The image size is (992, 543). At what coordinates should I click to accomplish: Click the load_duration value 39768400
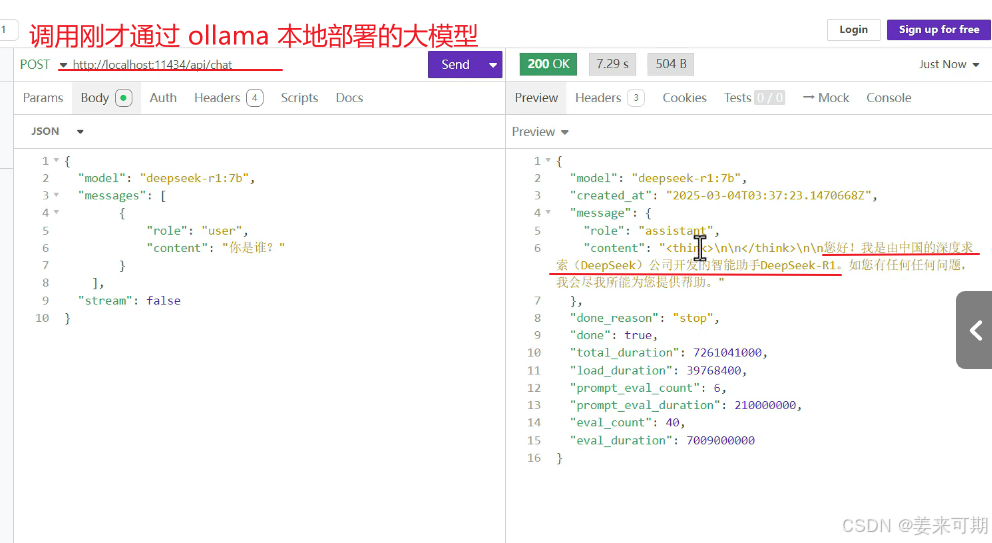click(714, 370)
